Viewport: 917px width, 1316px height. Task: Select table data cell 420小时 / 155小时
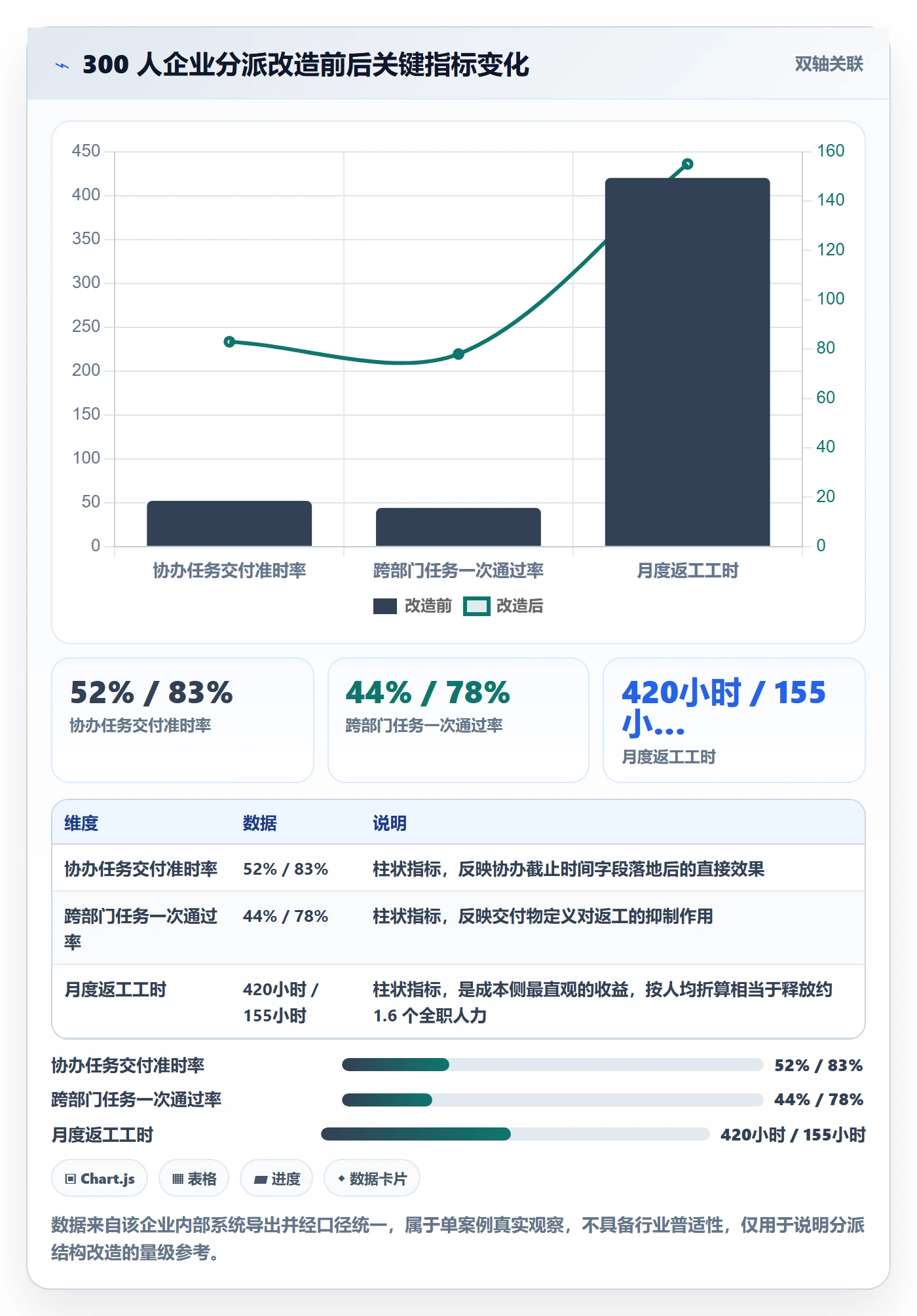[280, 1002]
